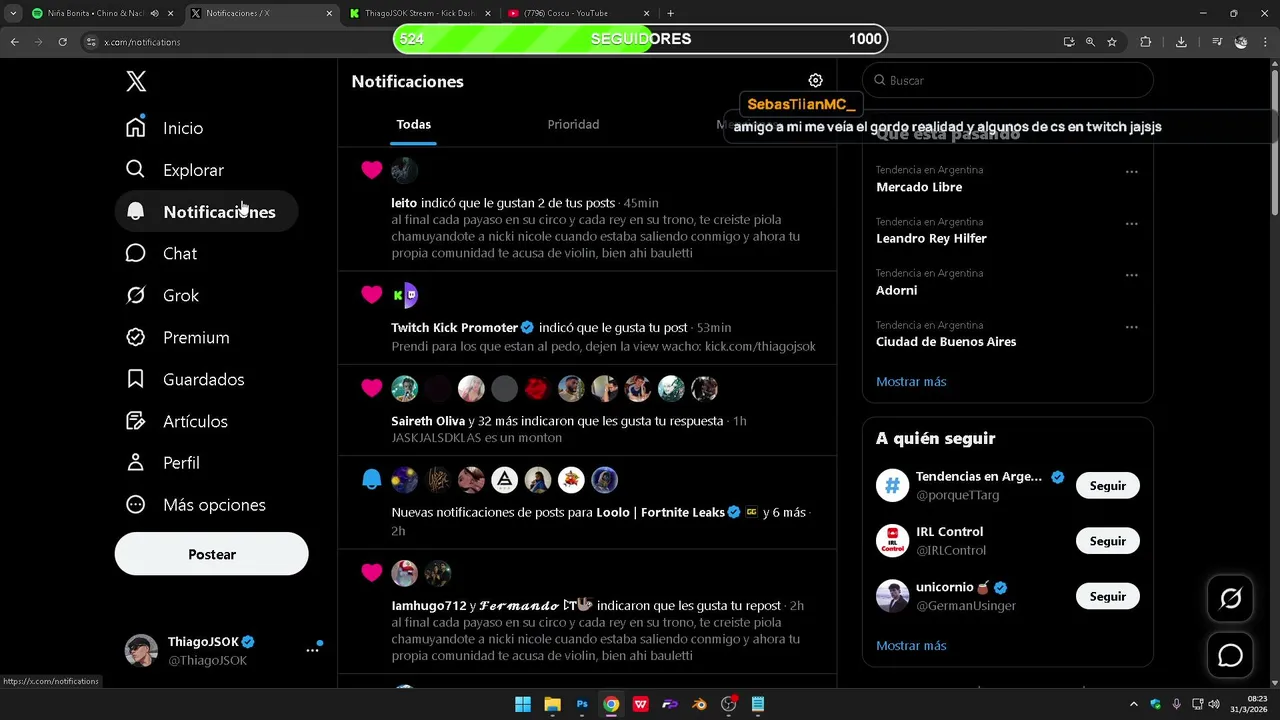Click the bell icon on Loolo notification
The width and height of the screenshot is (1280, 720).
372,480
